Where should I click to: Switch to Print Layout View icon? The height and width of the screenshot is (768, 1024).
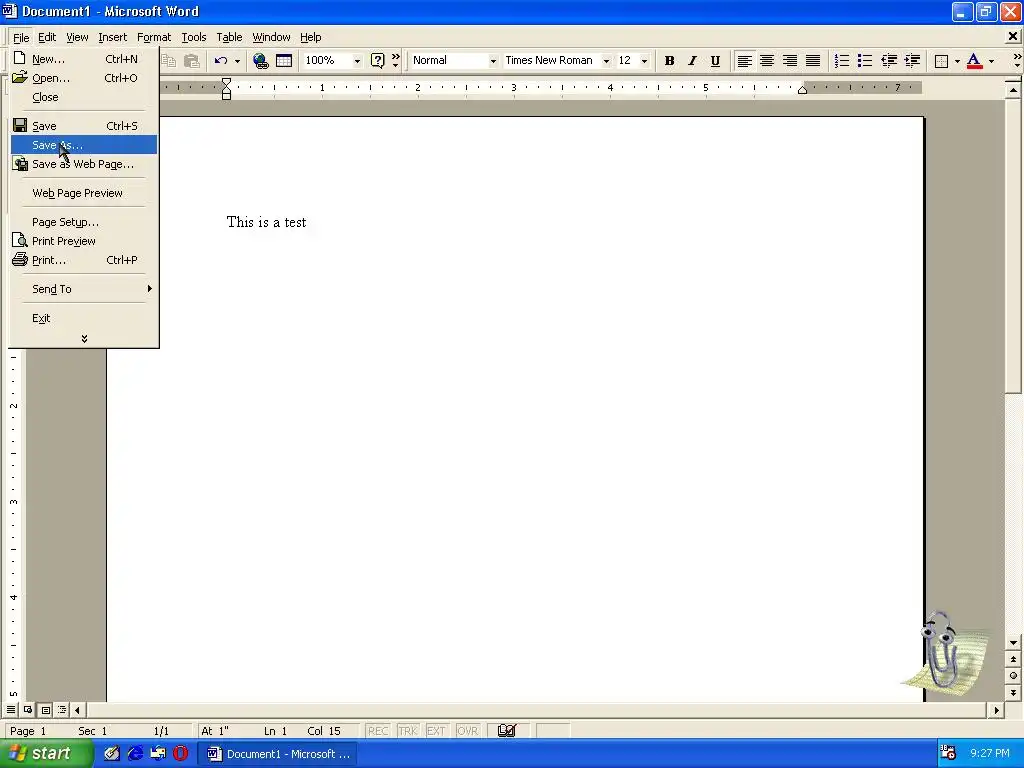click(45, 709)
